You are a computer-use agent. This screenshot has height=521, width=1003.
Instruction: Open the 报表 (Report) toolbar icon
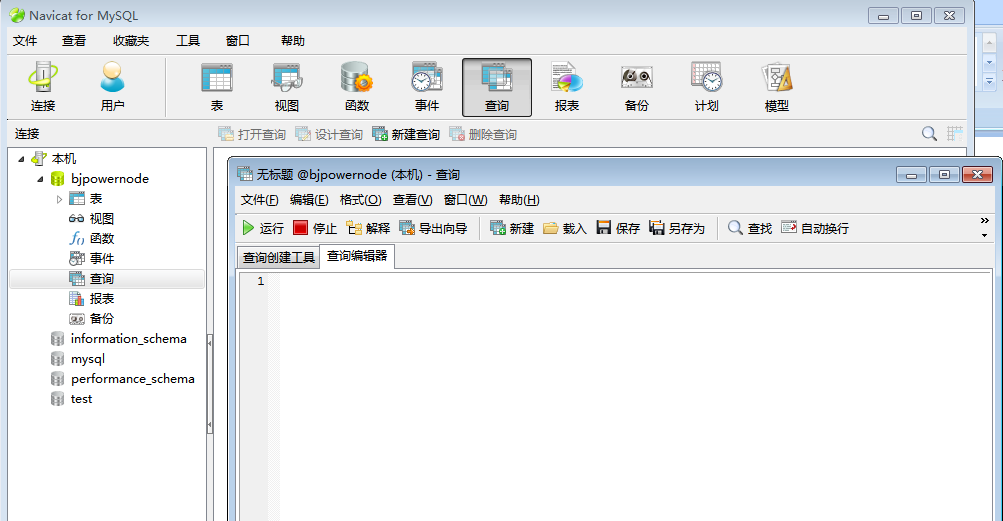pyautogui.click(x=567, y=87)
